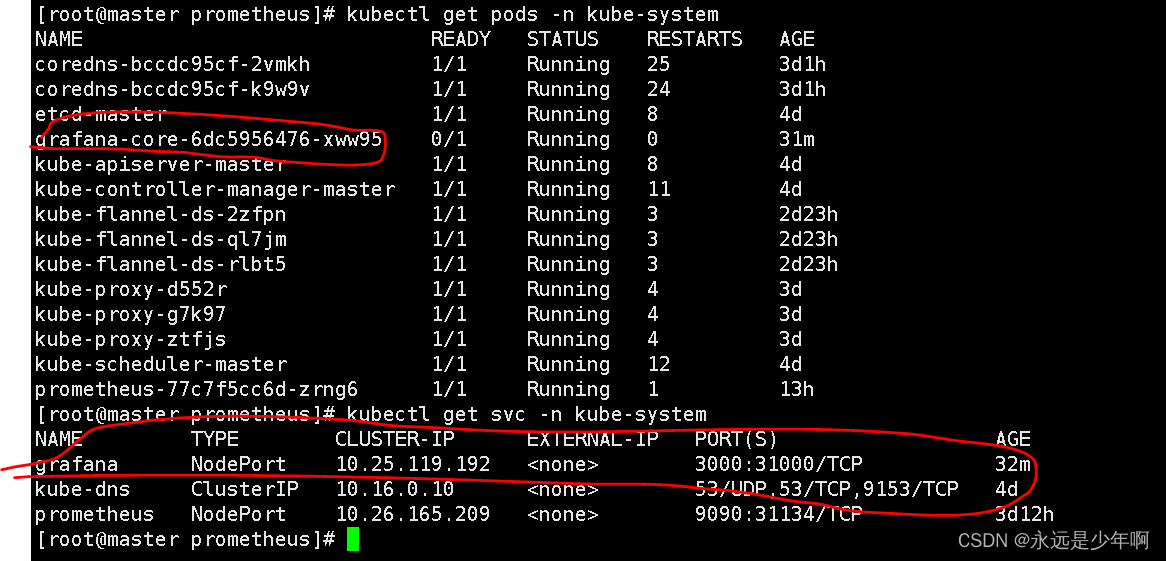Click ClusterIP type of kube-dns
The height and width of the screenshot is (561, 1166).
pos(245,489)
